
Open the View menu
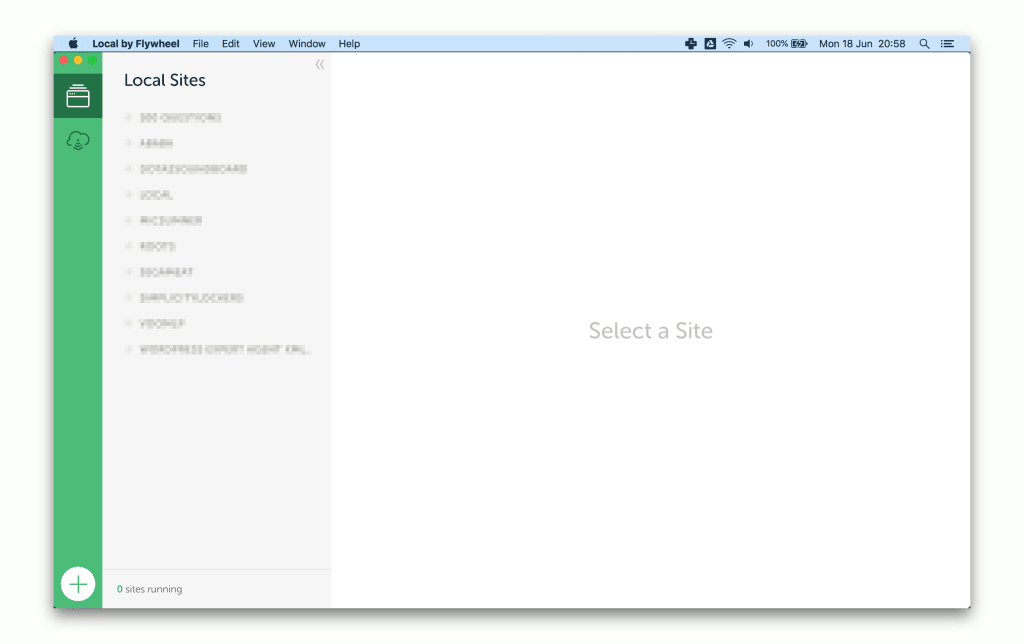[x=264, y=44]
